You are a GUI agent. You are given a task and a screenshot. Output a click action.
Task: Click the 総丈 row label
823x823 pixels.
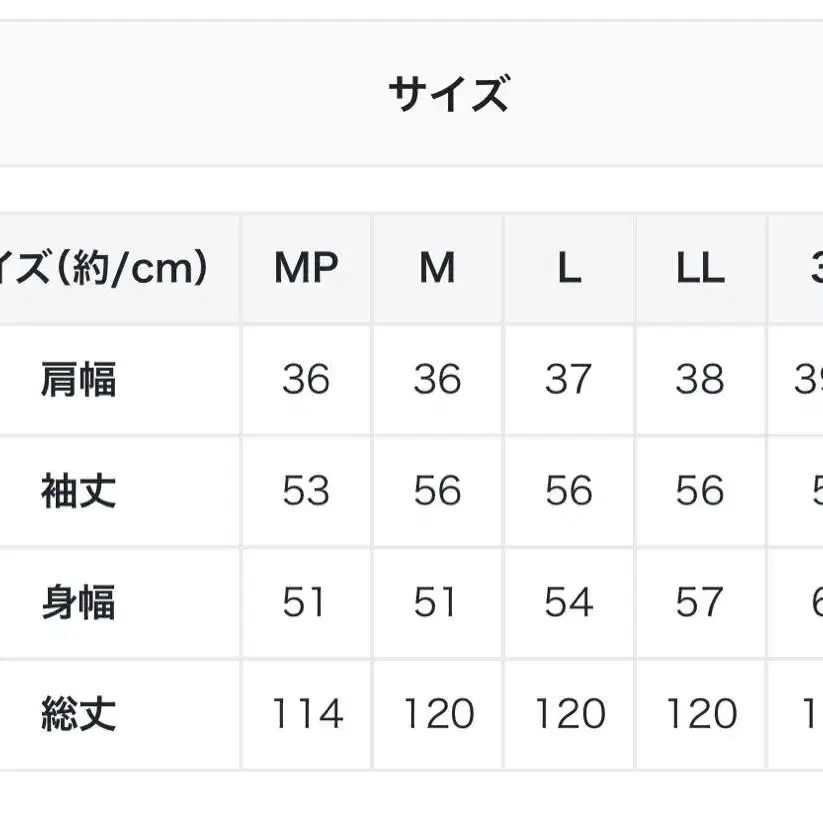[79, 714]
